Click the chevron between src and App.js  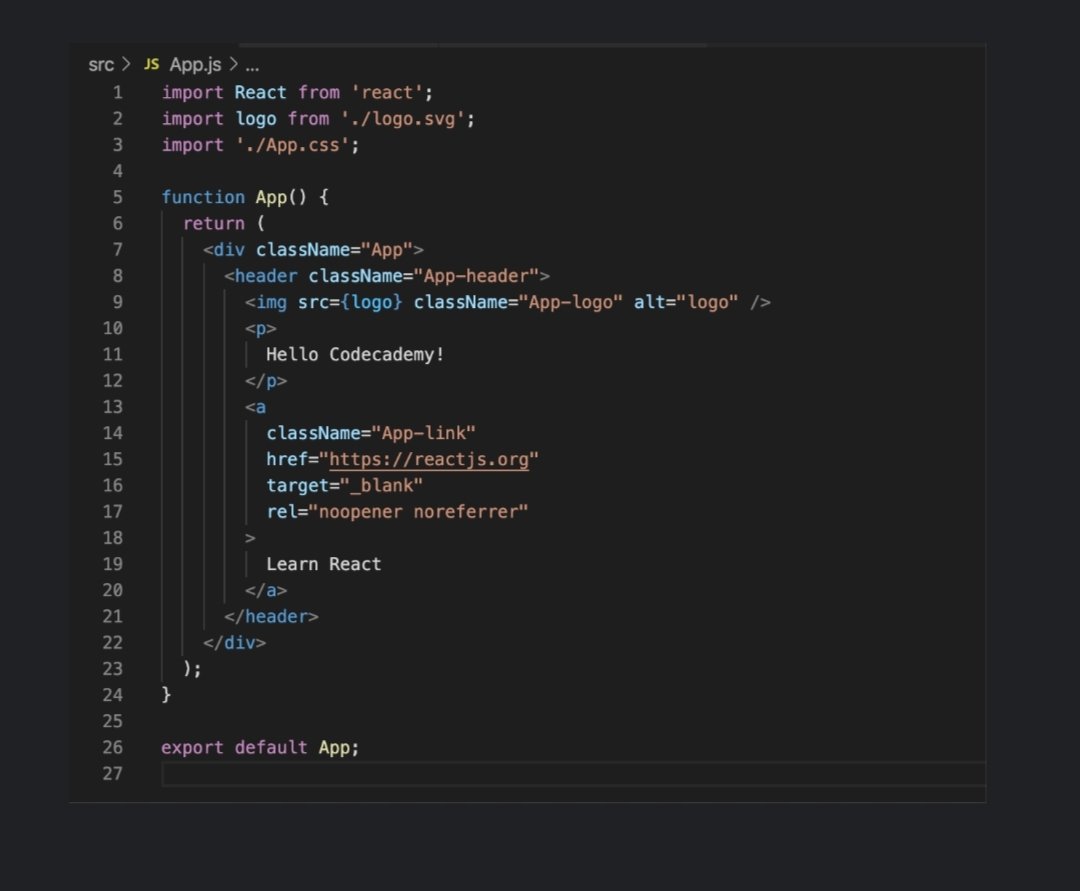tap(124, 64)
